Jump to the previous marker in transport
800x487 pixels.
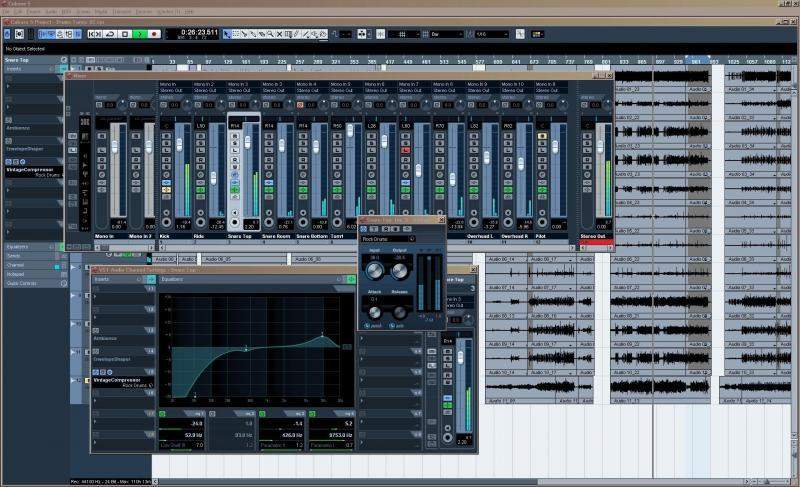click(x=92, y=34)
